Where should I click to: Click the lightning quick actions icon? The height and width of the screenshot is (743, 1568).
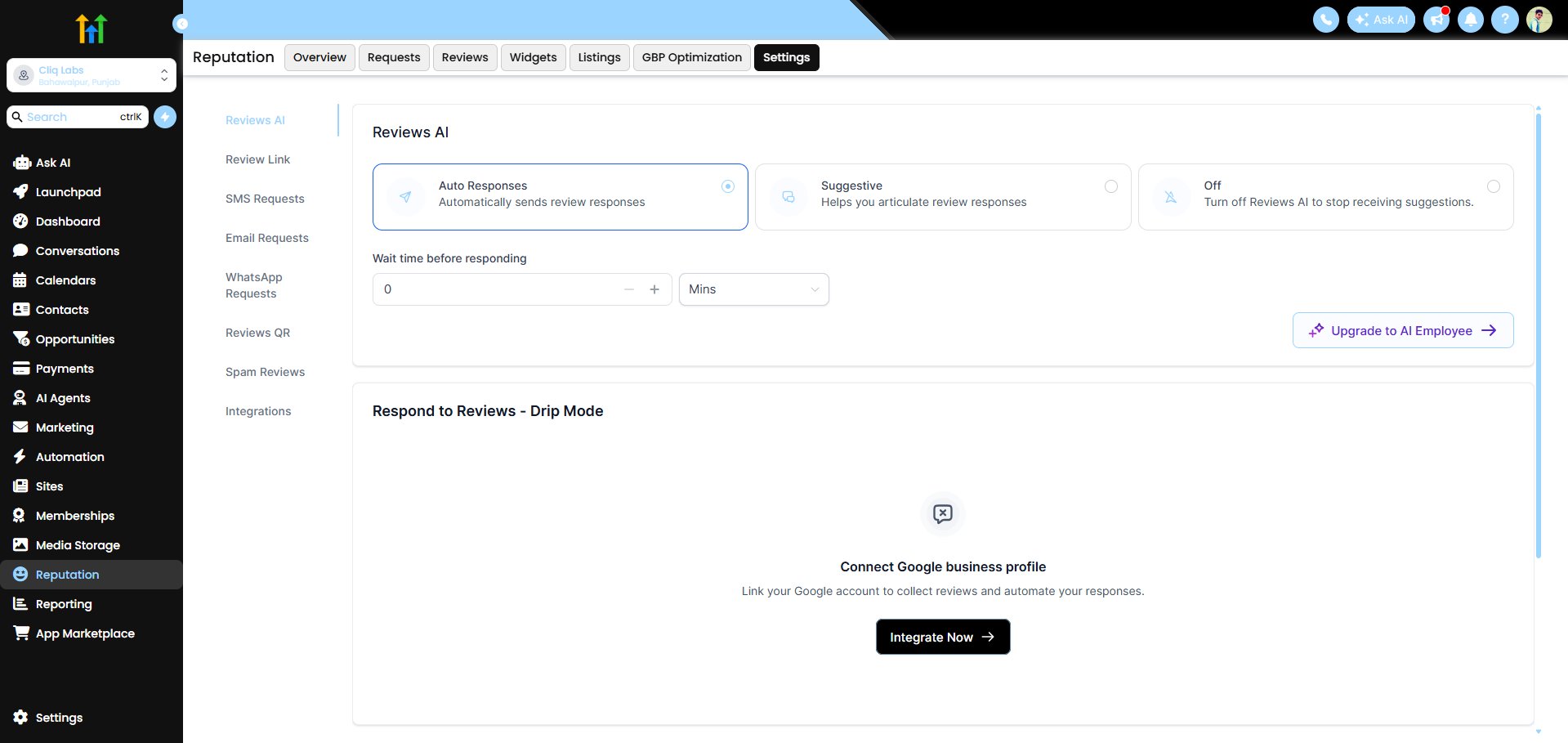(x=165, y=117)
